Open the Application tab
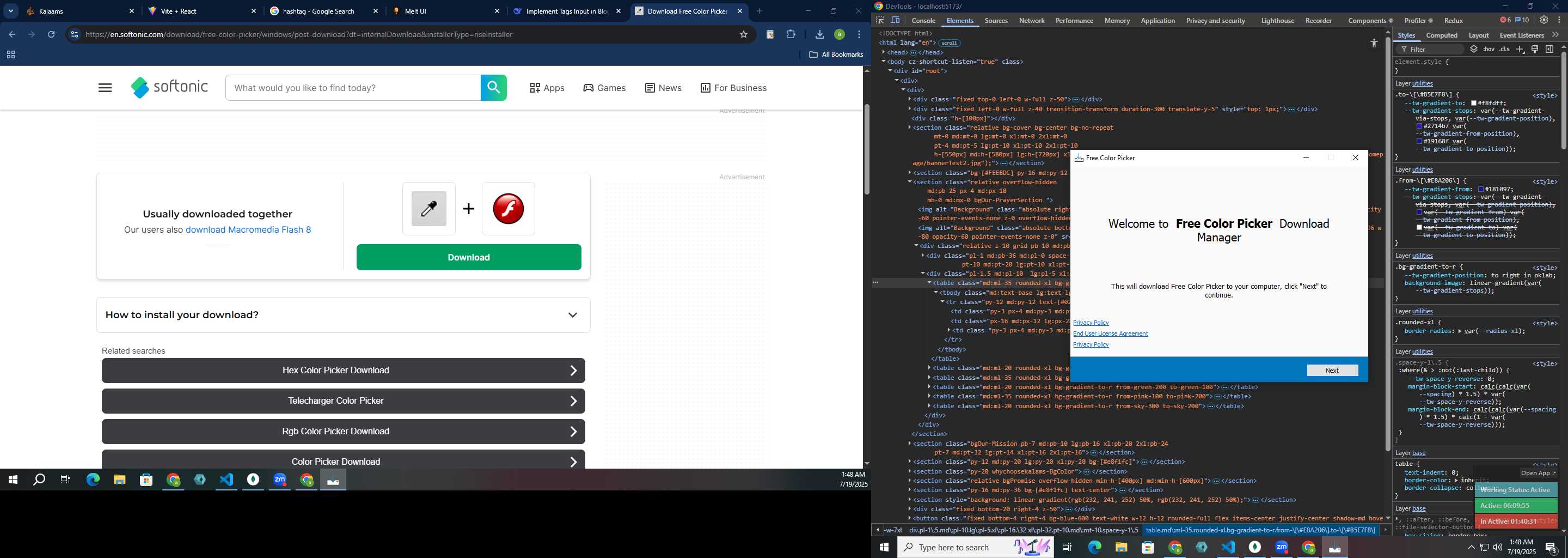The height and width of the screenshot is (558, 1568). pos(1157,21)
